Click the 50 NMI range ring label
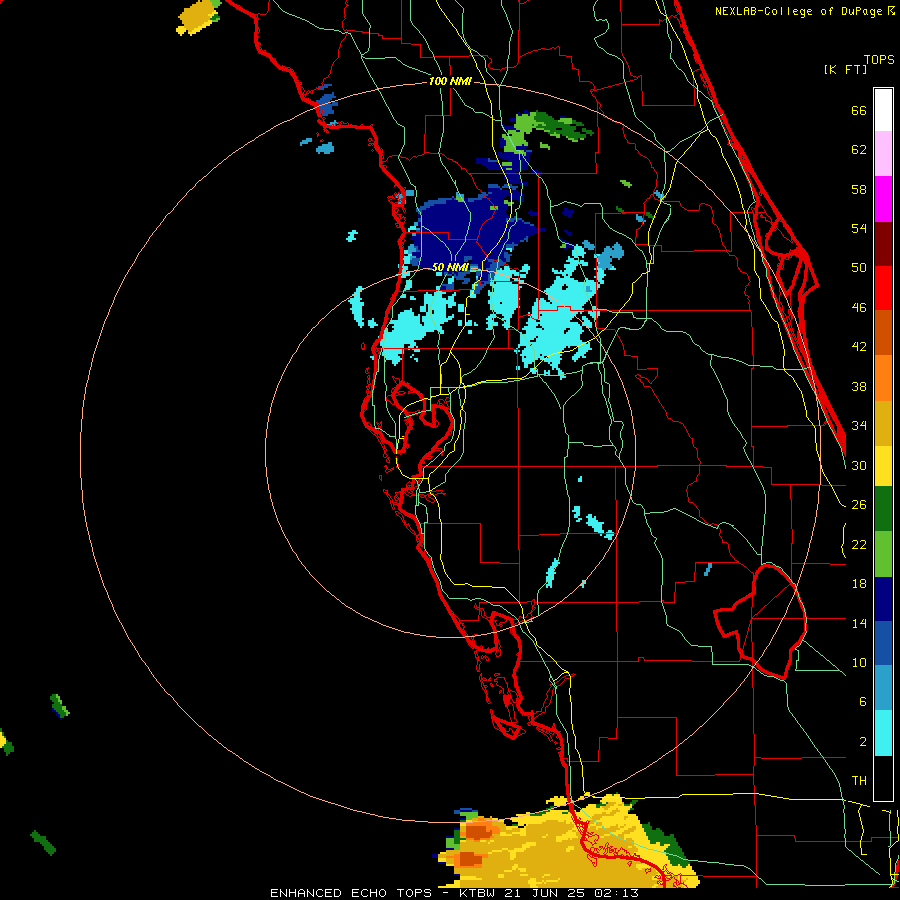This screenshot has width=900, height=900. [x=450, y=267]
